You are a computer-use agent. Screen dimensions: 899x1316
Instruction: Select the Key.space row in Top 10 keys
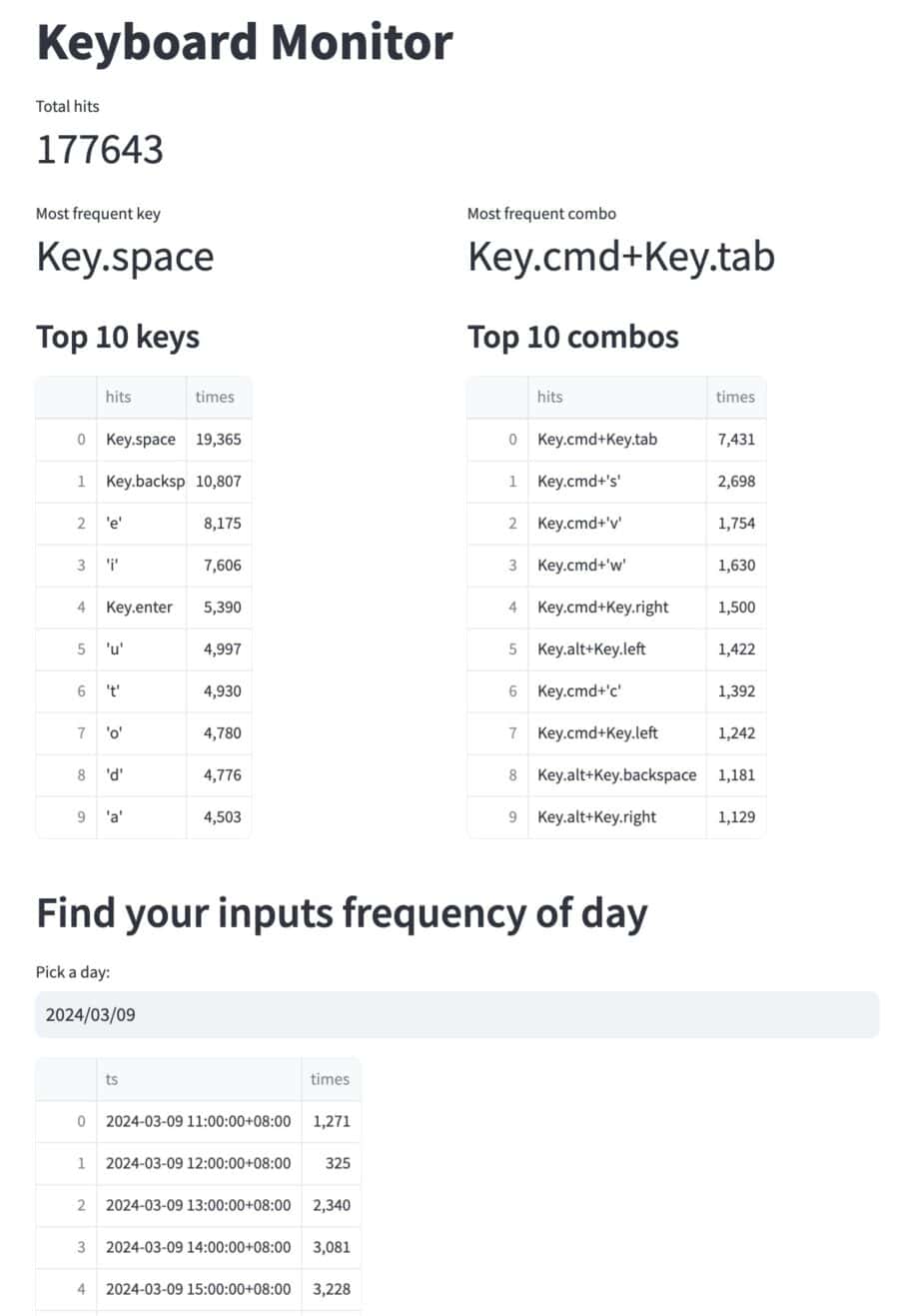click(x=140, y=439)
